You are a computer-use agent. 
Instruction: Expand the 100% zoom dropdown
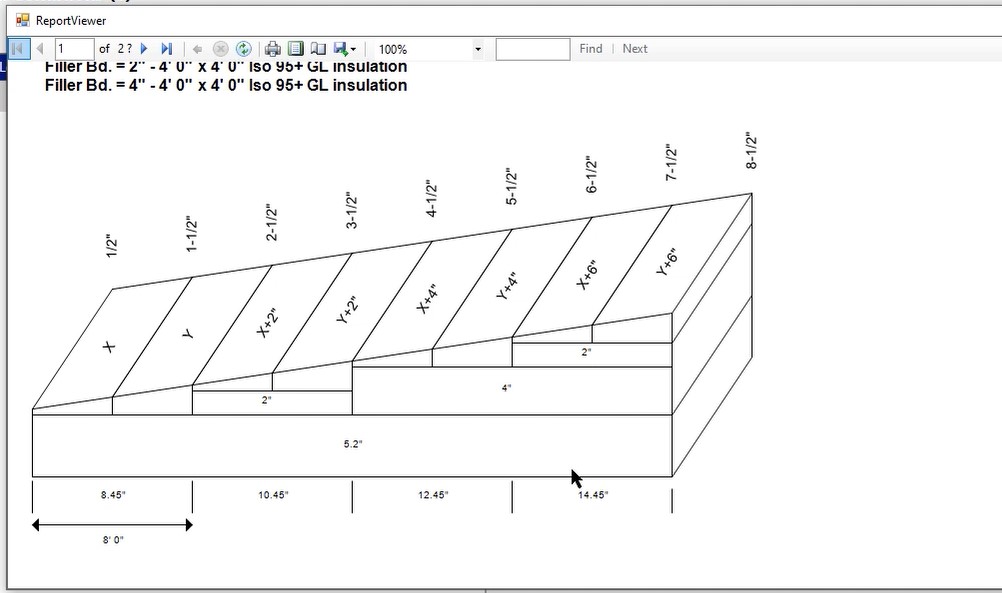coord(477,49)
